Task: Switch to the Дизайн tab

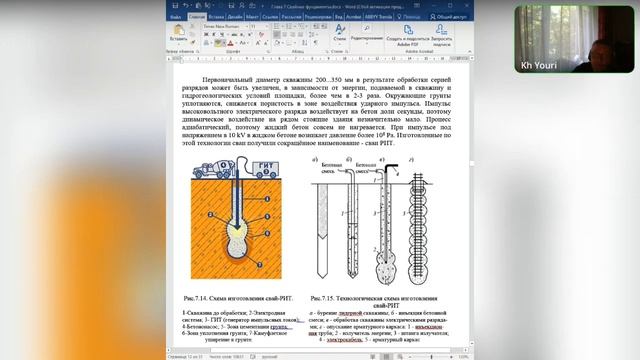Action: [x=235, y=17]
